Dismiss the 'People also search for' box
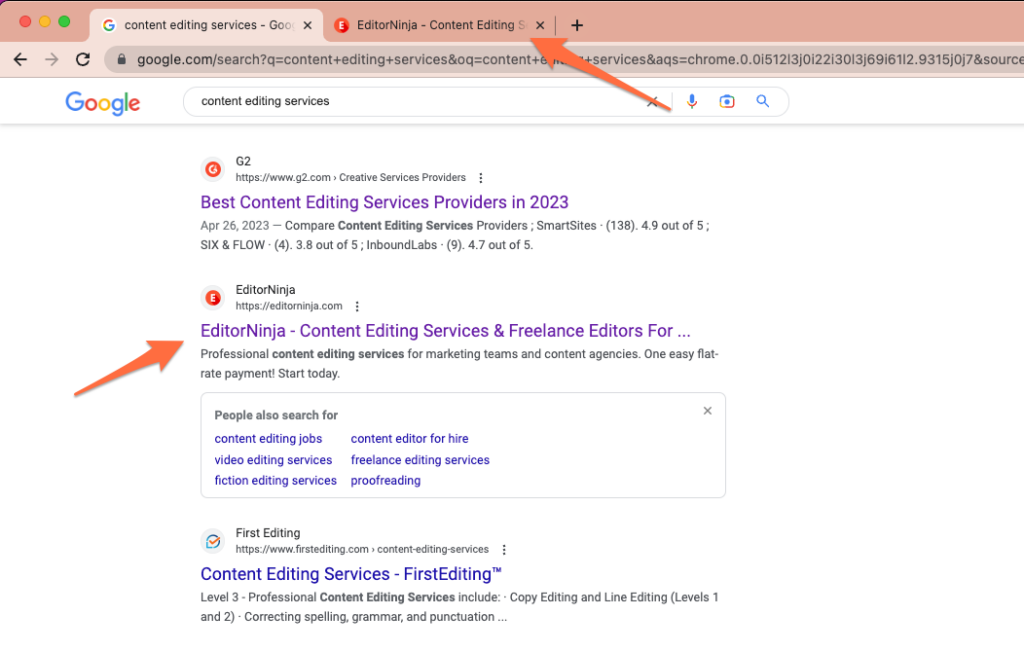Image resolution: width=1024 pixels, height=651 pixels. point(707,411)
